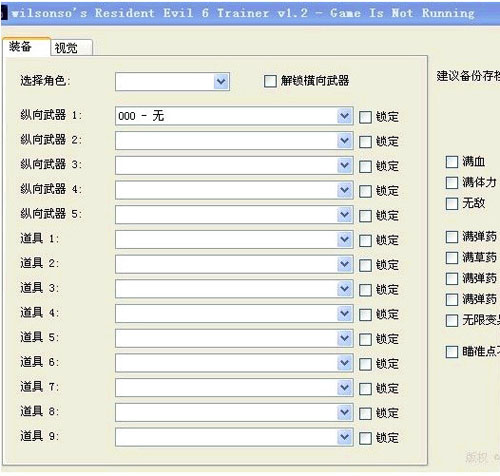500x476 pixels.
Task: Open the 选择角色 character dropdown
Action: tap(172, 82)
